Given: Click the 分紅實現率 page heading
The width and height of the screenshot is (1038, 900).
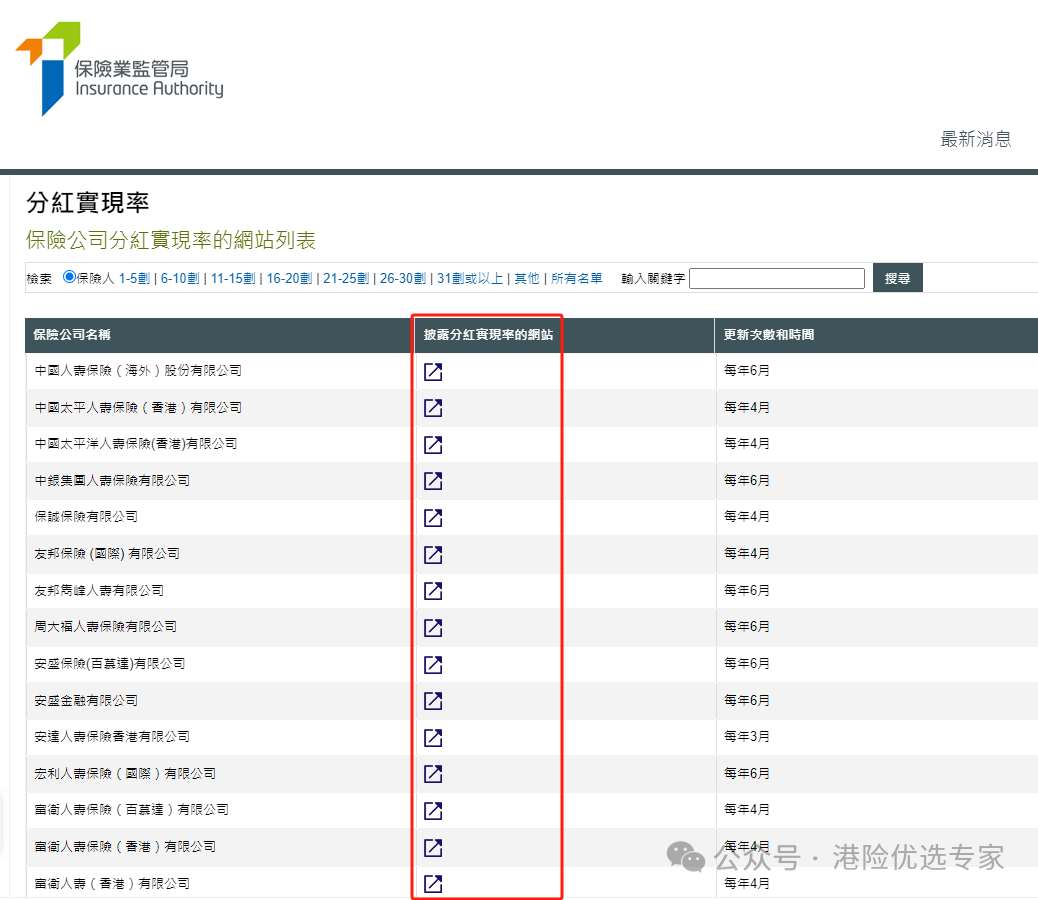Looking at the screenshot, I should tap(88, 202).
